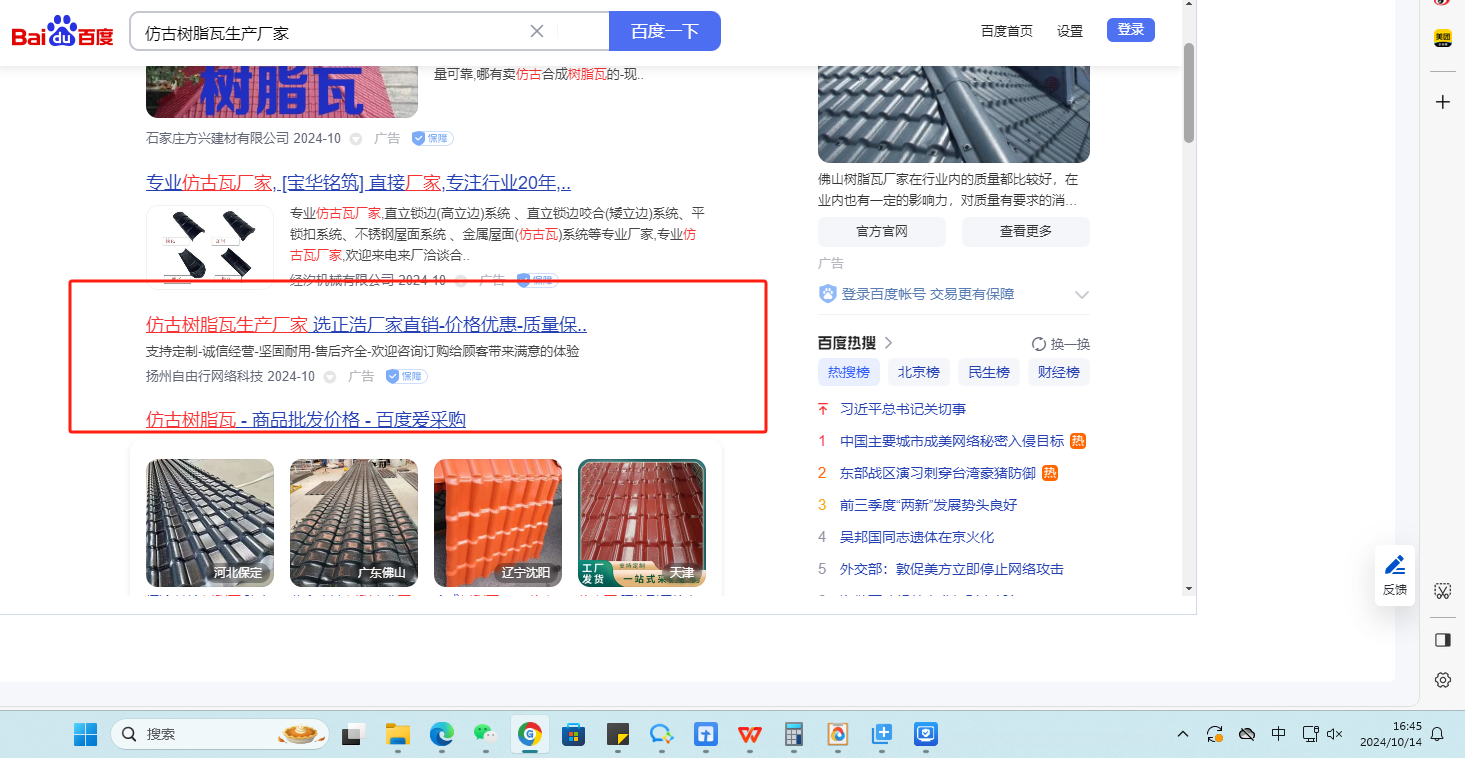
Task: Open the 专业仿古瓦厂家 宝华铭筑 result link
Action: [x=359, y=183]
